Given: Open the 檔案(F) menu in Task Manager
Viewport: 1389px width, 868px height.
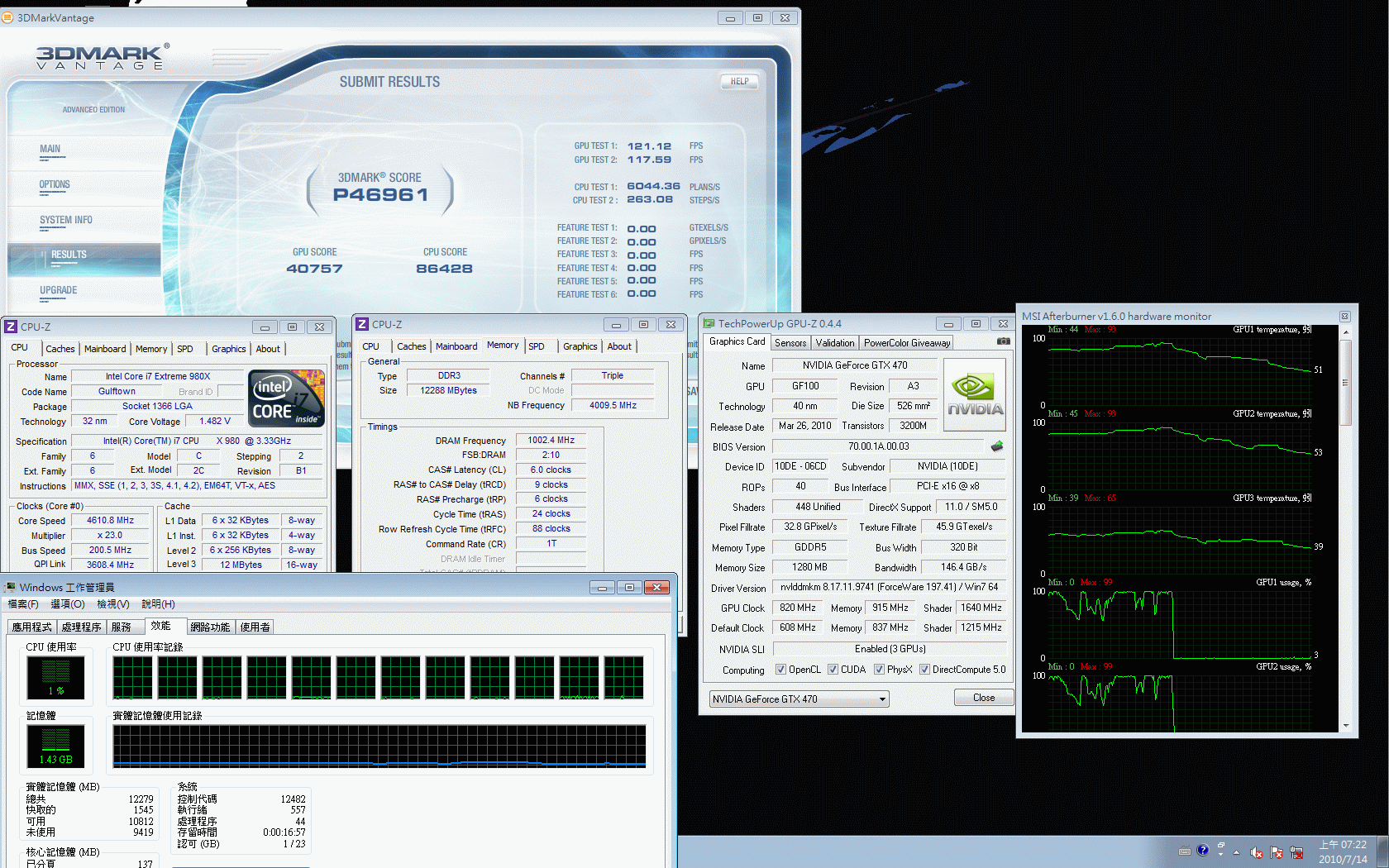Looking at the screenshot, I should 23,604.
